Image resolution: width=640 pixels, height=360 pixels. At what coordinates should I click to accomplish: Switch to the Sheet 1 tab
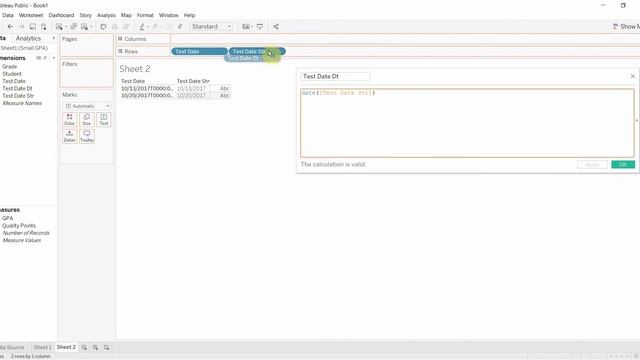pyautogui.click(x=42, y=347)
